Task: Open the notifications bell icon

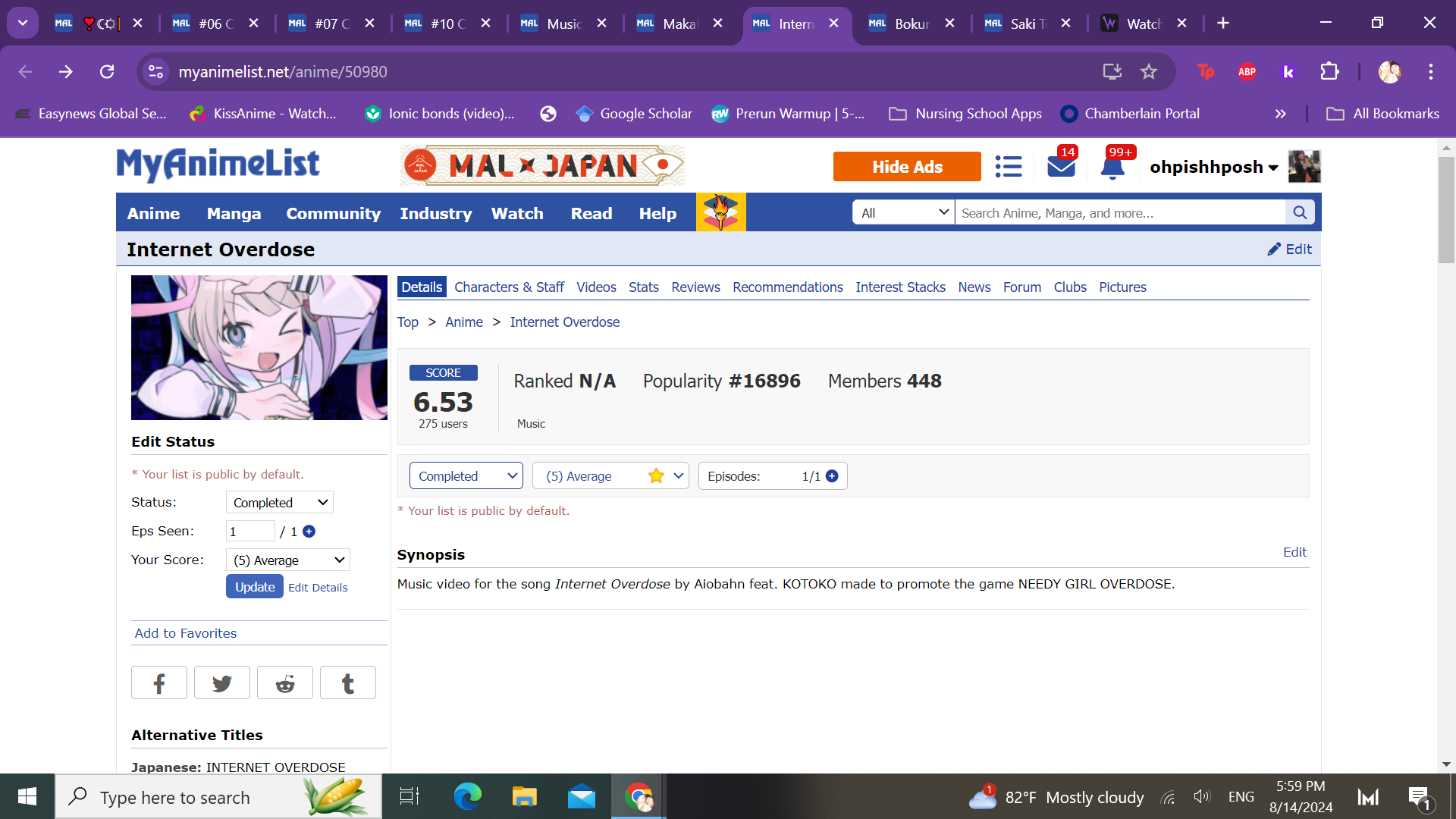Action: pos(1112,168)
